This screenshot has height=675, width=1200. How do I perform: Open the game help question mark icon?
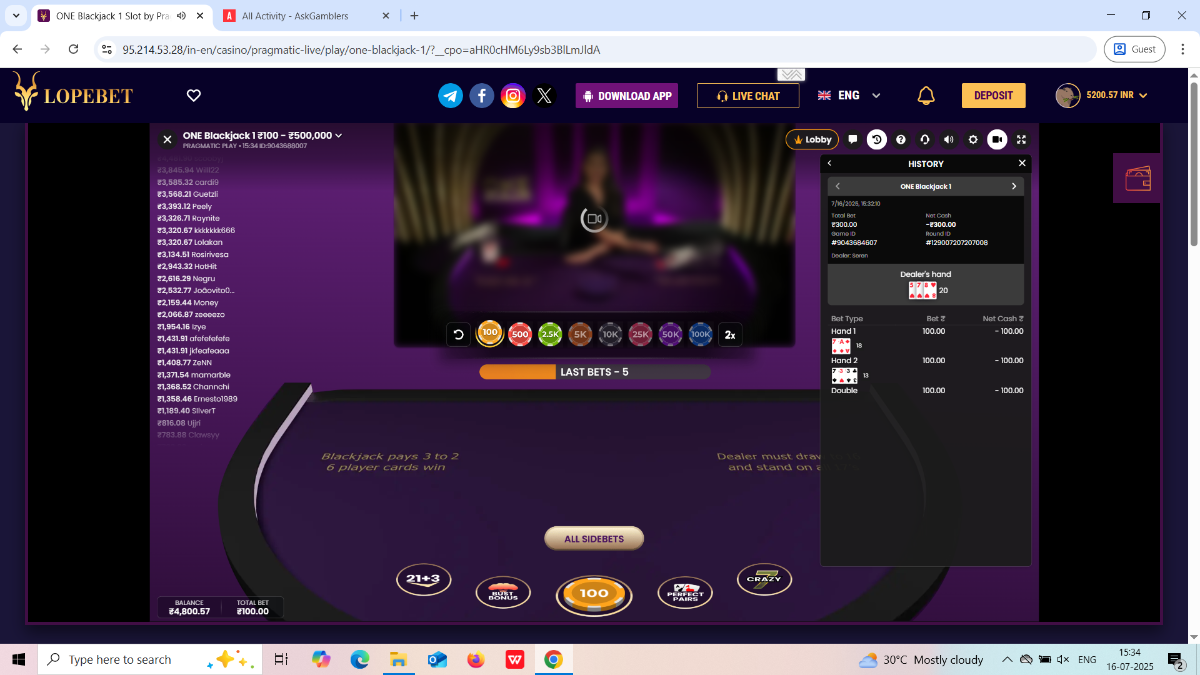[901, 140]
